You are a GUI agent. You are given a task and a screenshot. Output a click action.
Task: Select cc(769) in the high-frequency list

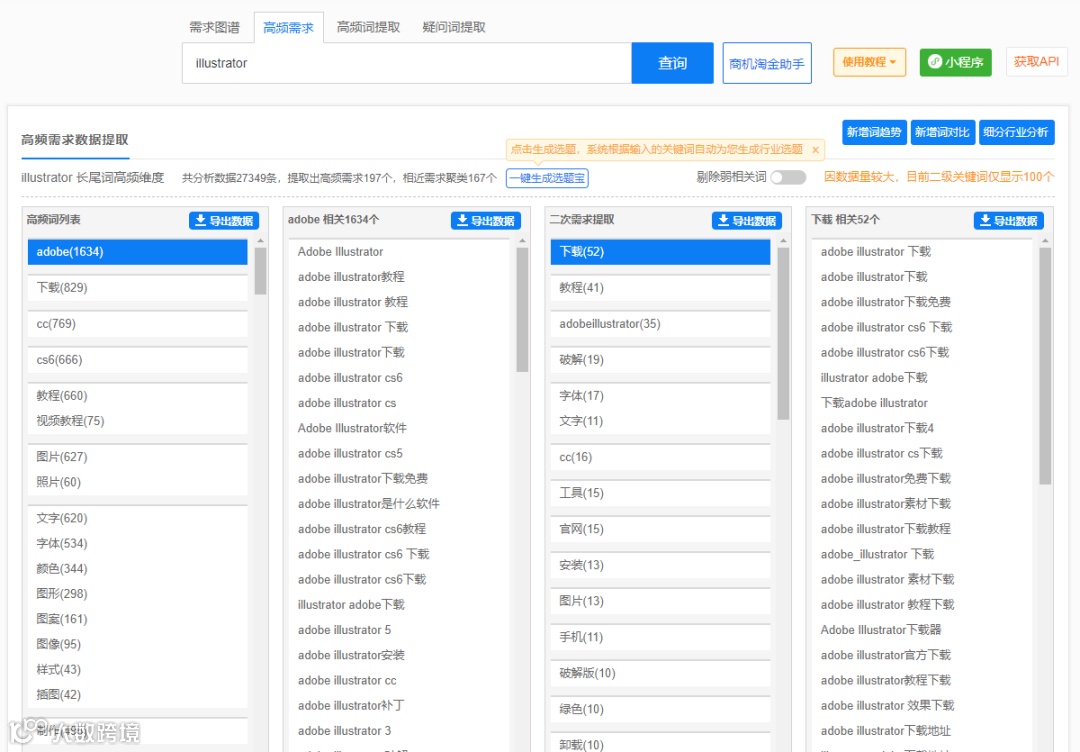[138, 324]
